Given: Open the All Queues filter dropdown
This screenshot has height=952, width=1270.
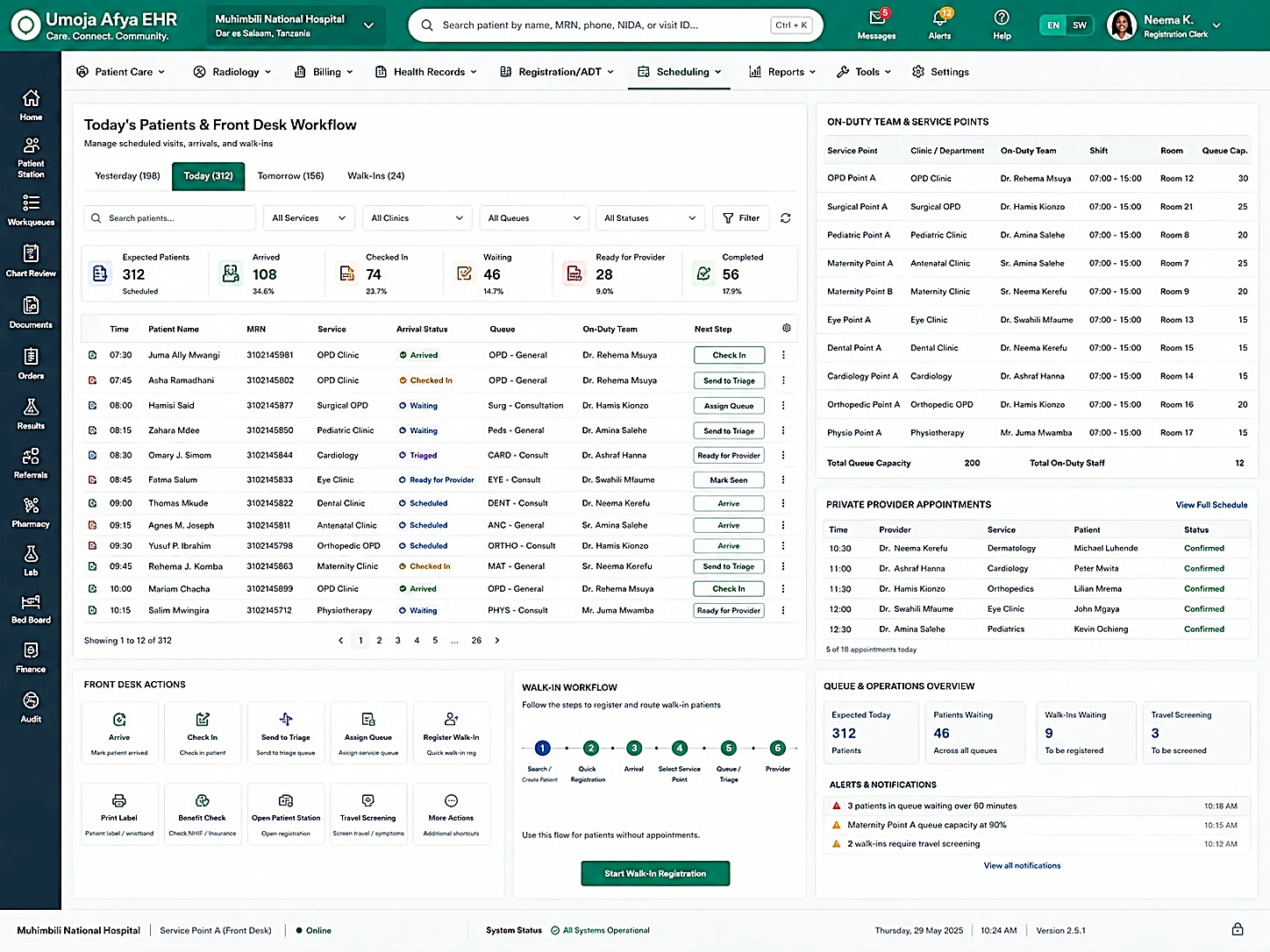Looking at the screenshot, I should click(x=534, y=218).
